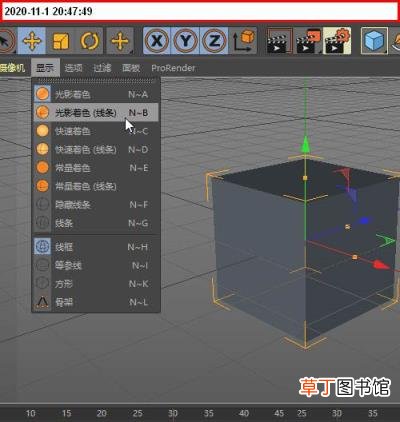This screenshot has width=400, height=422.
Task: Choose 快速着色 (线条) N~D entry
Action: tap(96, 149)
